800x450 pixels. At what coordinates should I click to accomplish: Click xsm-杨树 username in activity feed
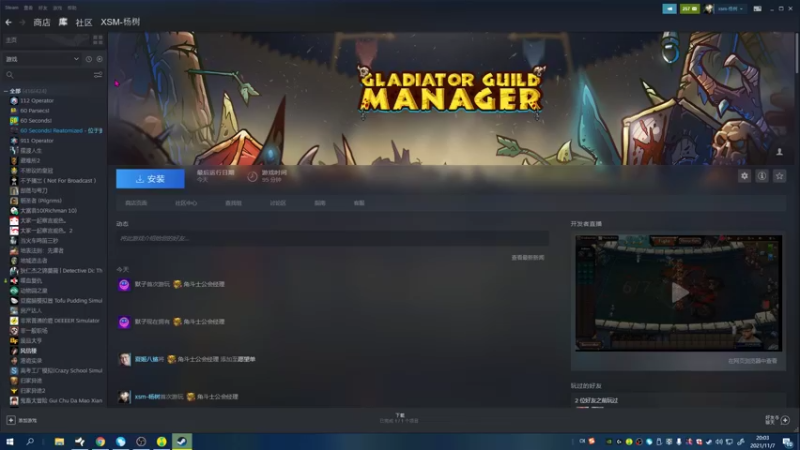[x=147, y=396]
